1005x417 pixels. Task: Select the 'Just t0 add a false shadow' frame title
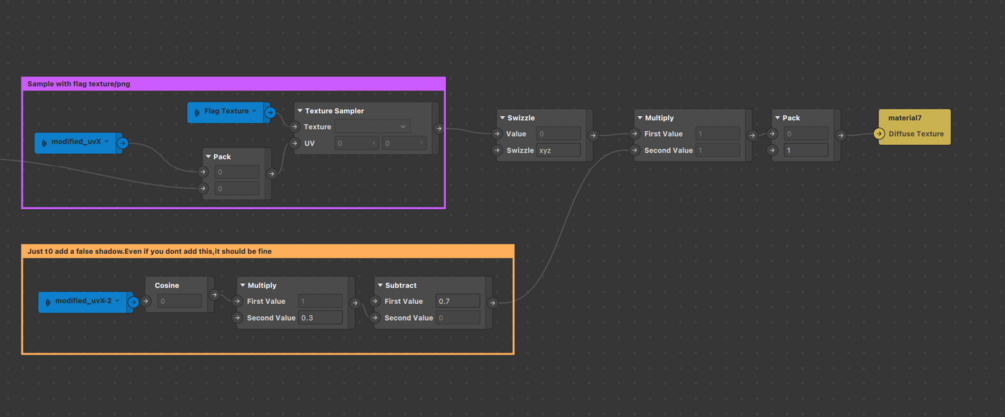(149, 251)
